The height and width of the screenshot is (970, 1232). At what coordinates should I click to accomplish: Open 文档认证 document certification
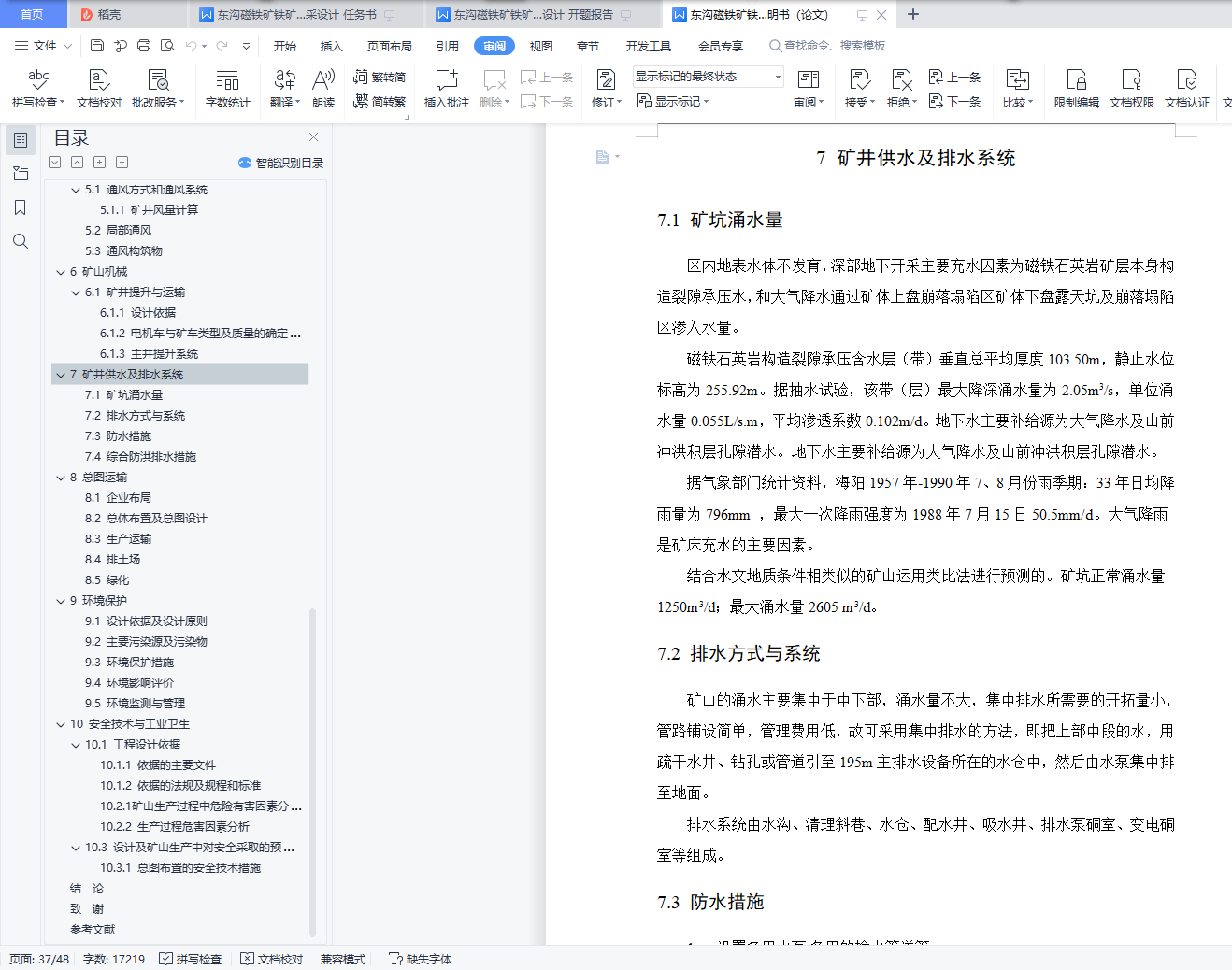(x=1187, y=88)
